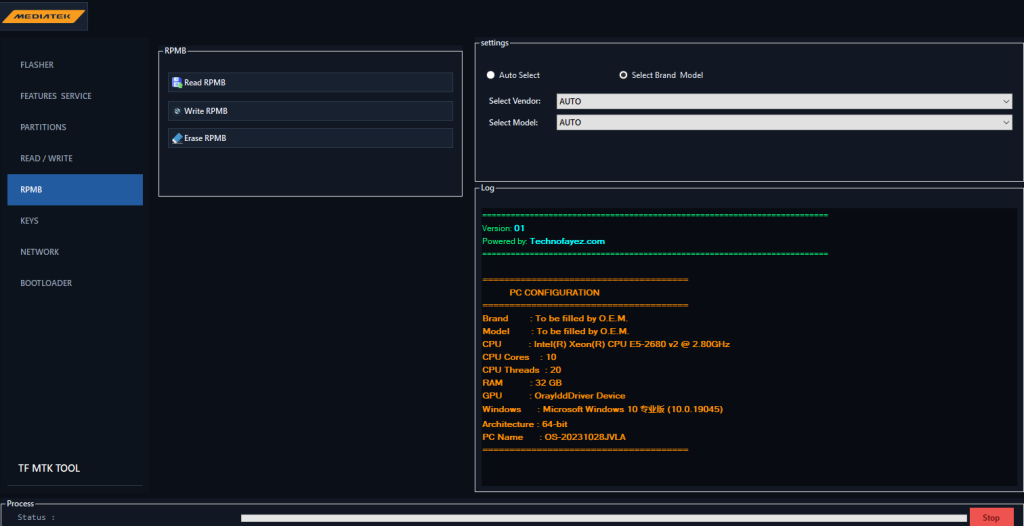Click the Write RPMB button
This screenshot has width=1024, height=526.
[x=310, y=111]
